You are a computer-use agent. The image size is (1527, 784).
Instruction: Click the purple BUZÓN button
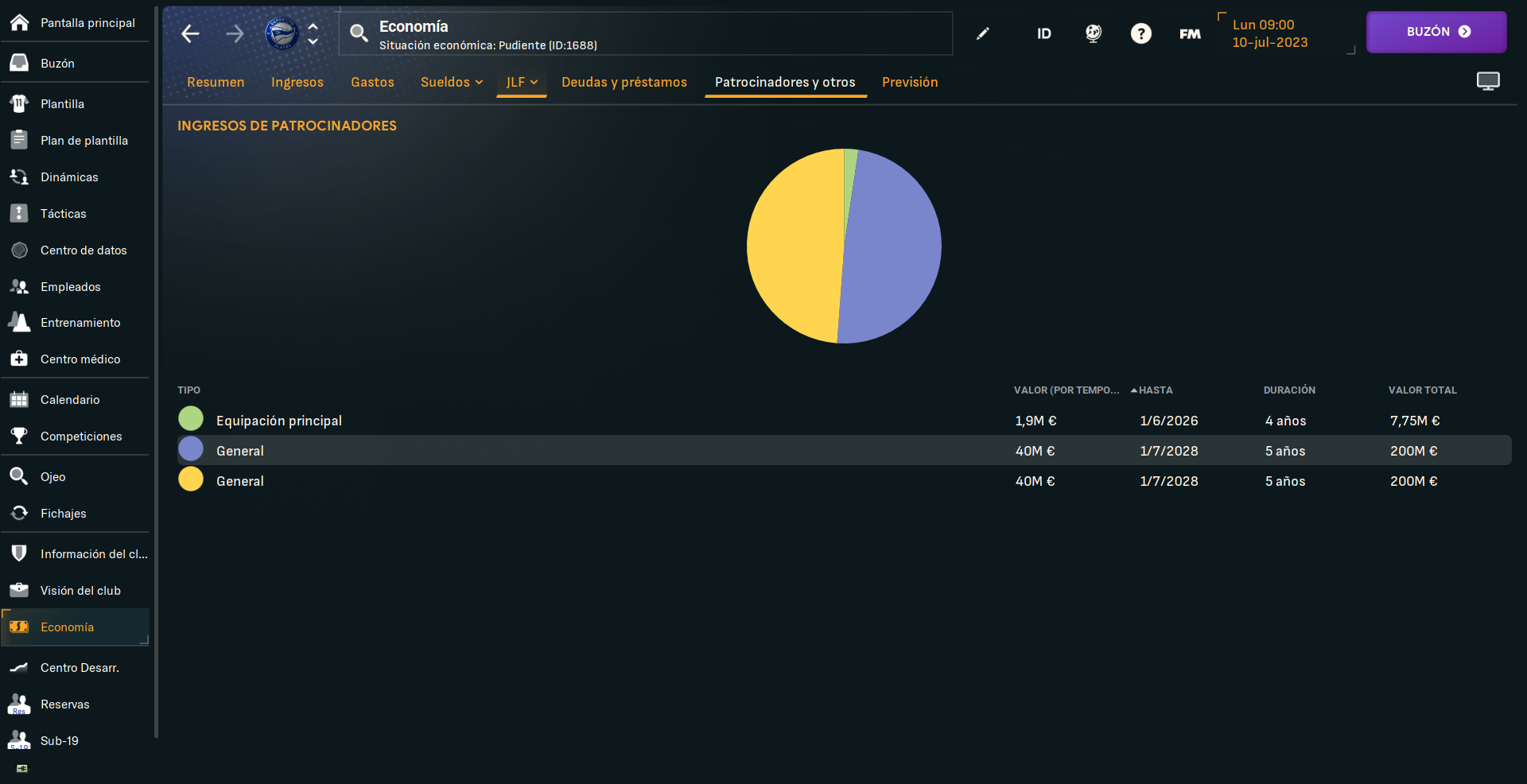[x=1436, y=32]
